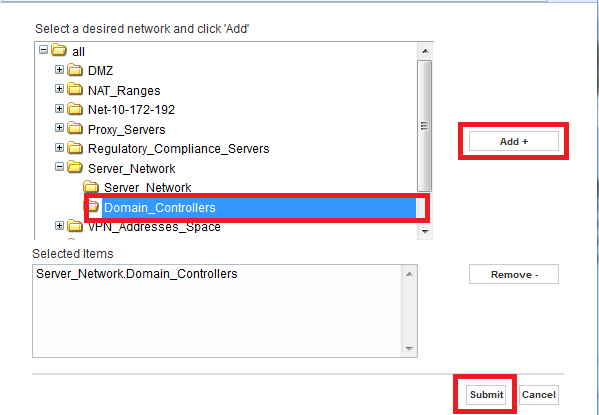Click the Proxy_Servers folder icon
The width and height of the screenshot is (599, 415).
coord(75,128)
